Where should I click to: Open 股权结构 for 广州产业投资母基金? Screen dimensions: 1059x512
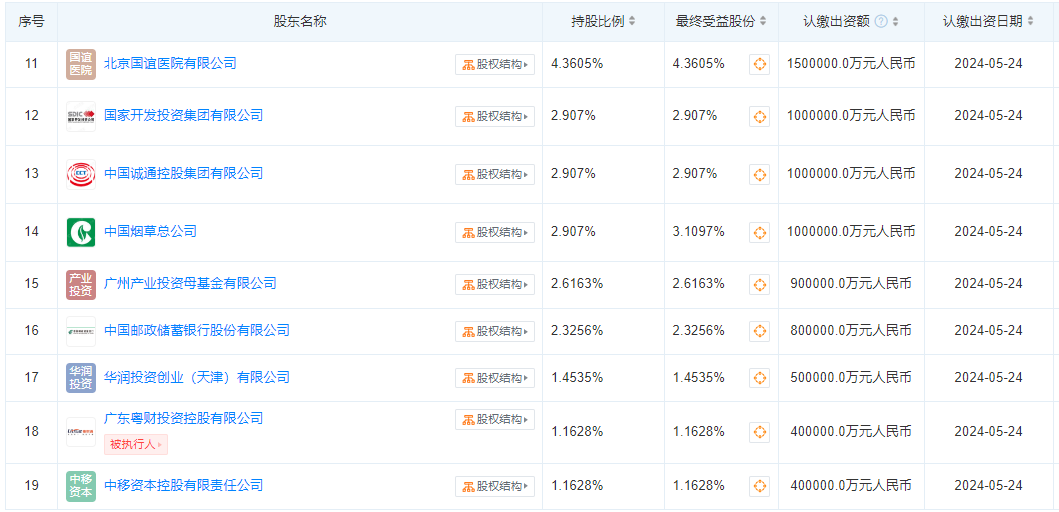[495, 284]
